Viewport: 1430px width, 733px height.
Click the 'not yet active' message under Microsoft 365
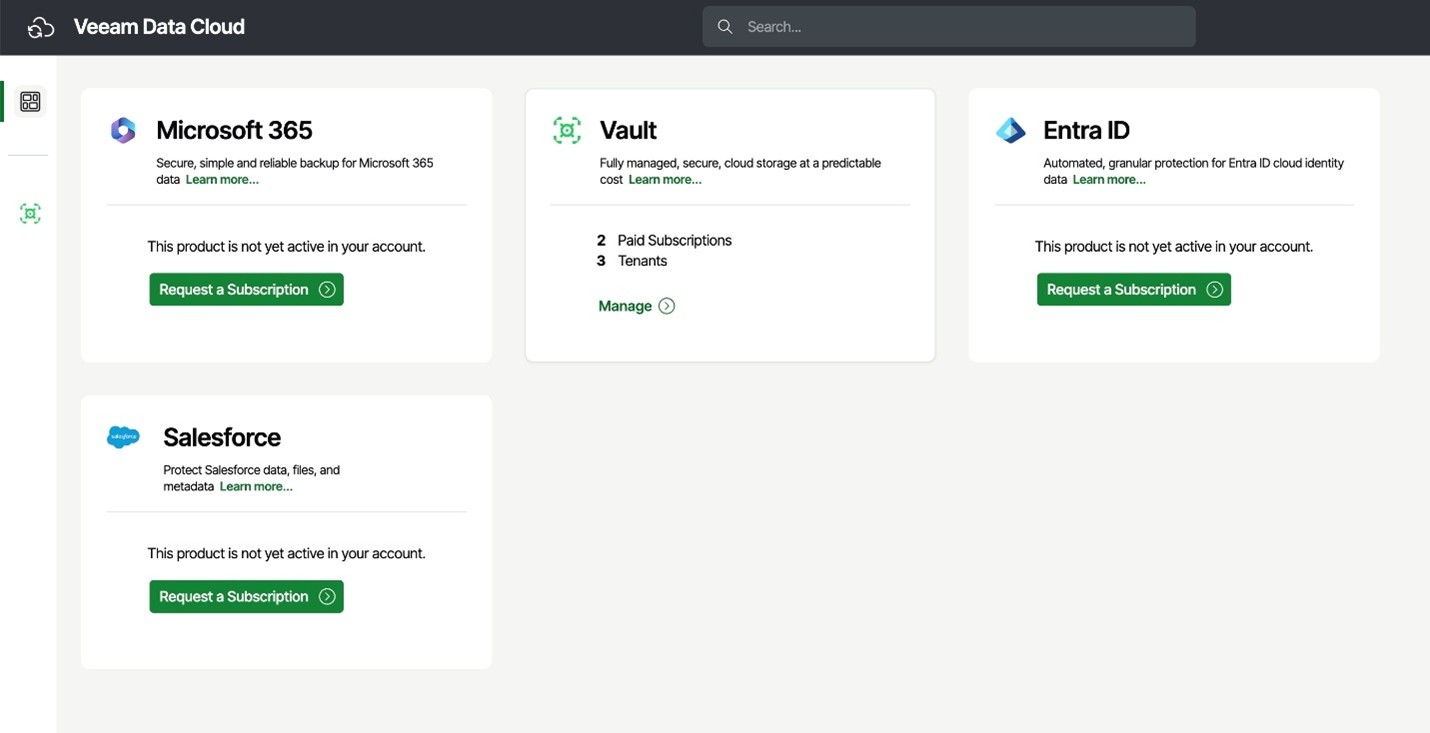(287, 246)
